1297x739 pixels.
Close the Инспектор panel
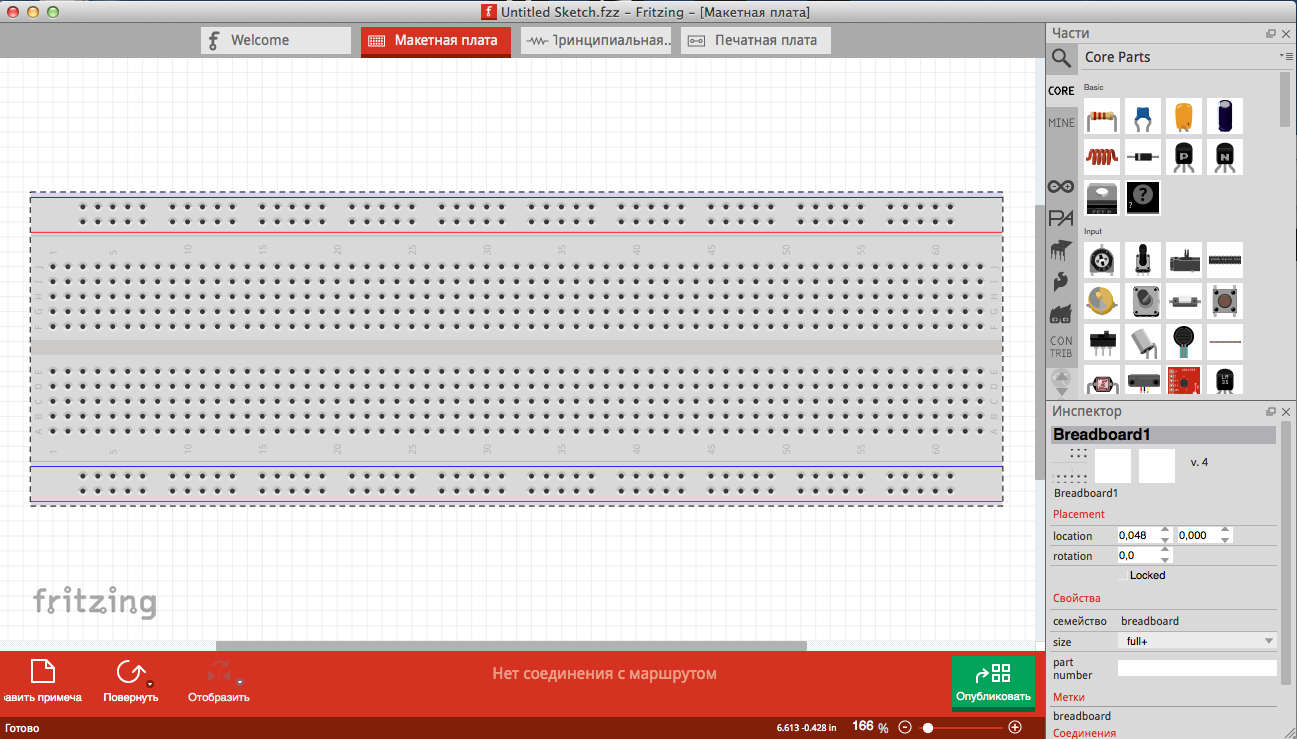click(x=1286, y=412)
